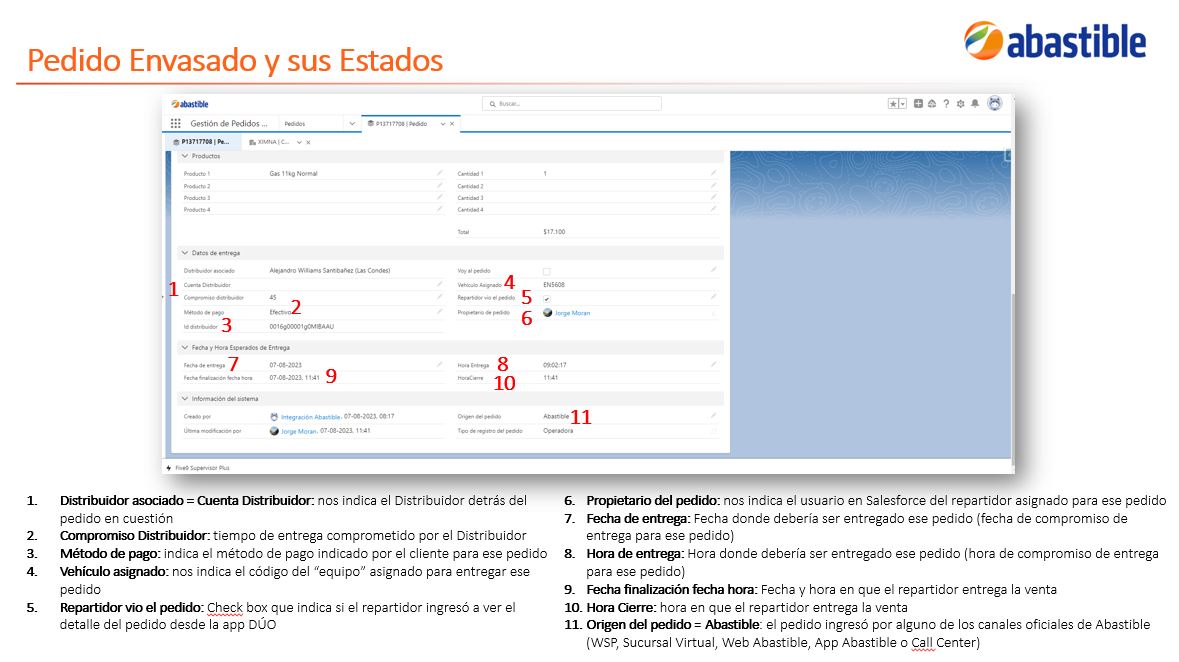Click the global actions plus icon

tap(918, 104)
